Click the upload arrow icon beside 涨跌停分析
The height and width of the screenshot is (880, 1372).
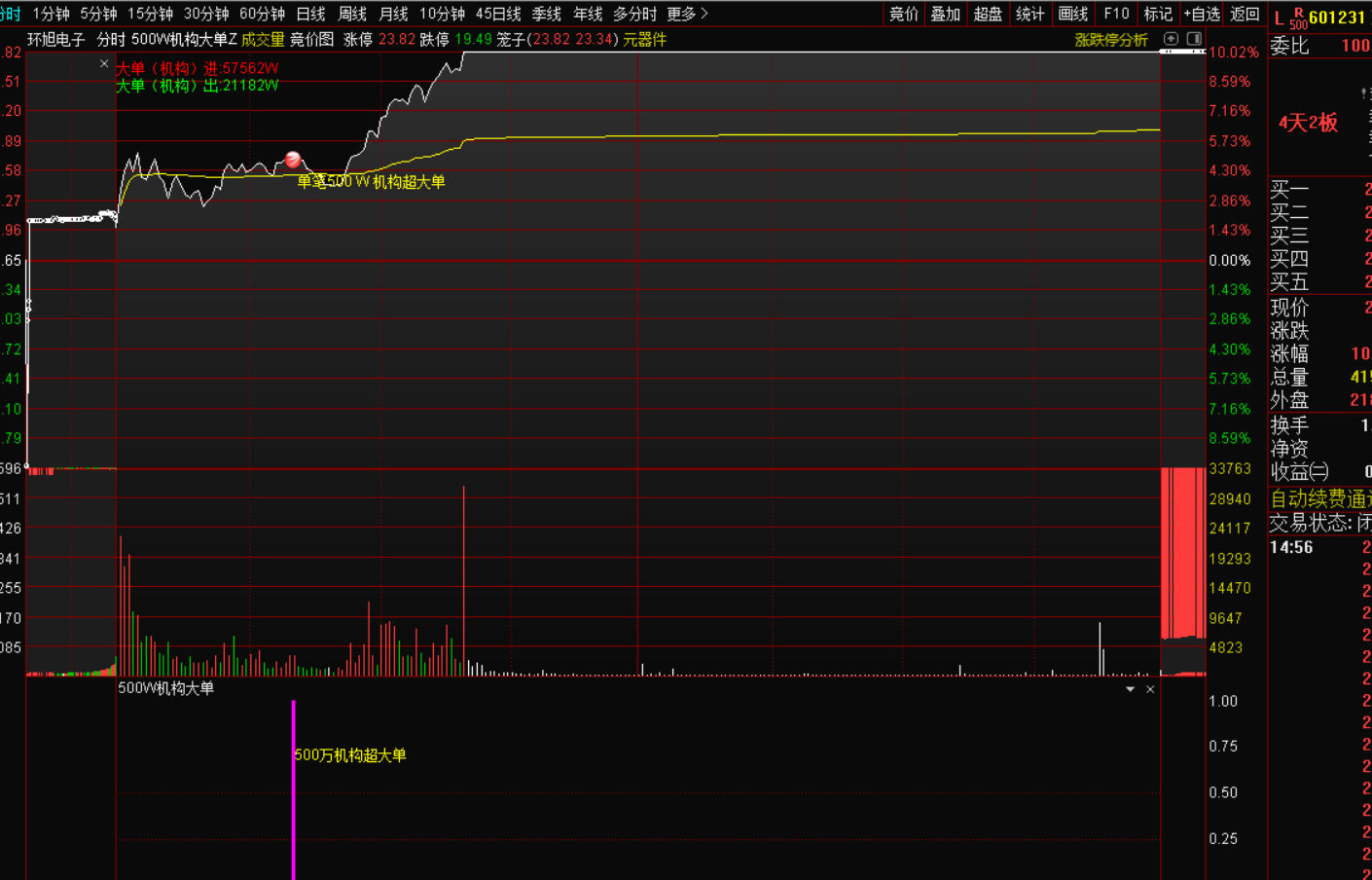tap(1171, 39)
